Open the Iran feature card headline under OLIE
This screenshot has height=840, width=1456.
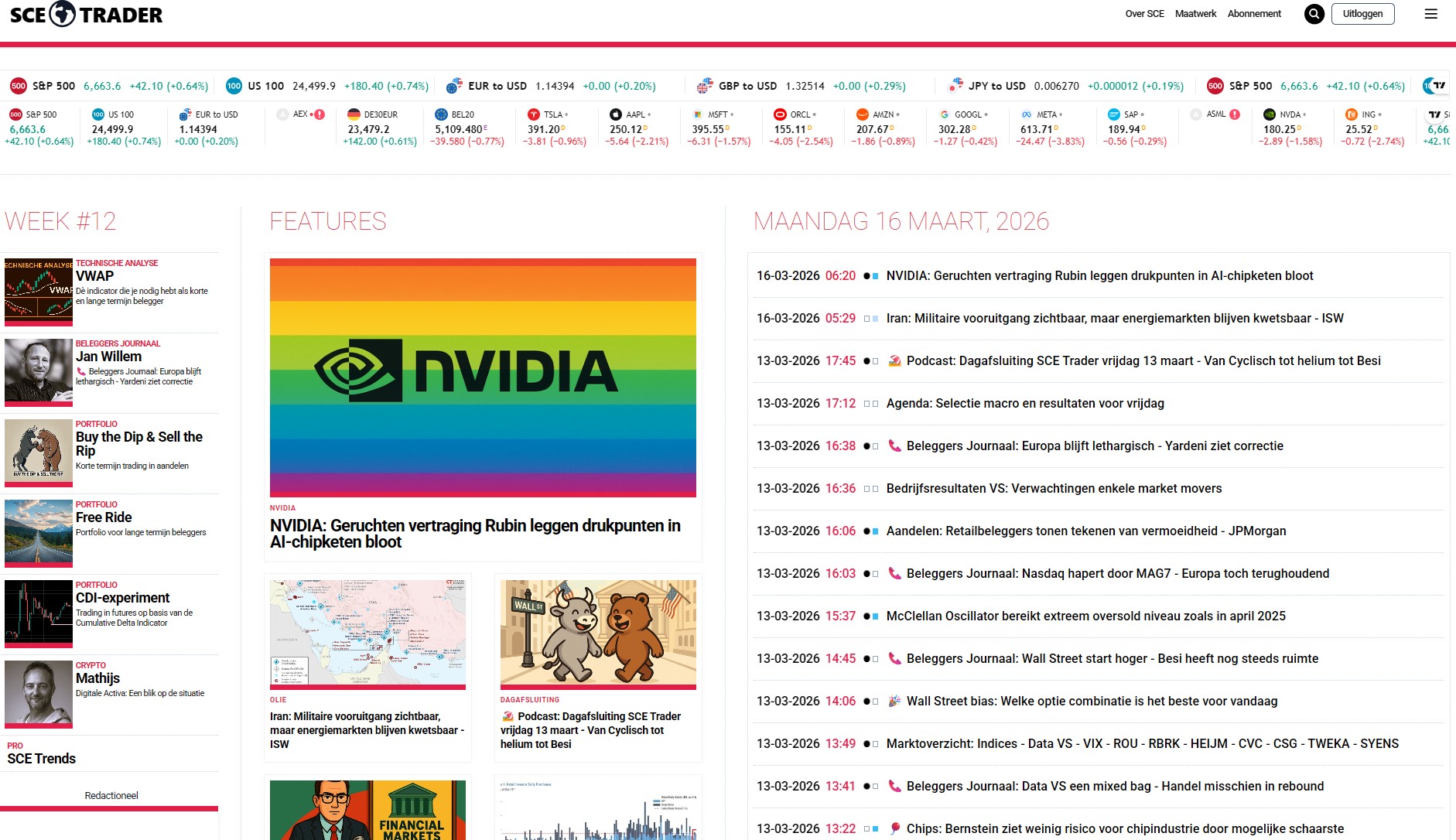(367, 730)
